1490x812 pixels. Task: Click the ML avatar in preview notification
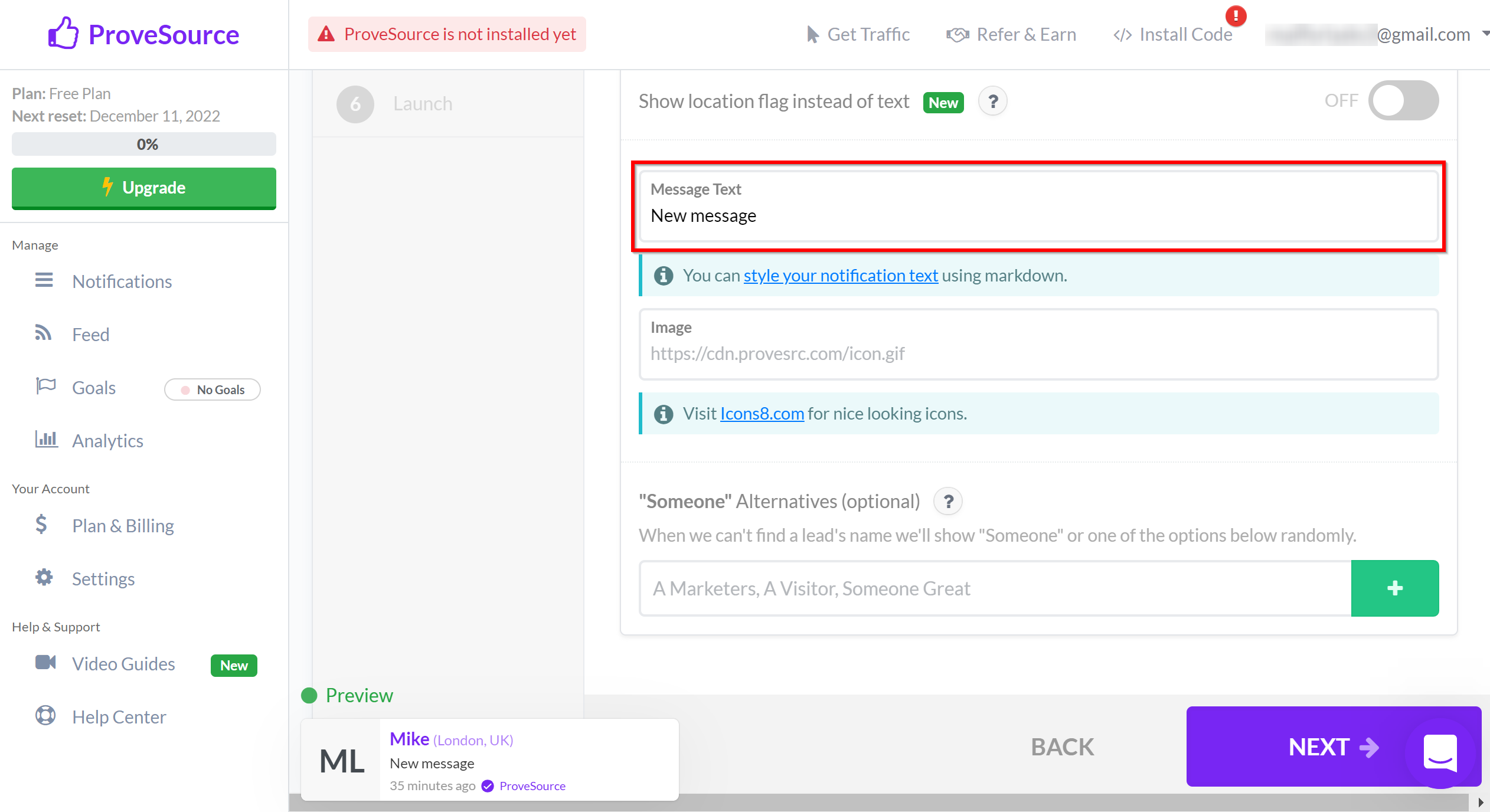coord(341,761)
